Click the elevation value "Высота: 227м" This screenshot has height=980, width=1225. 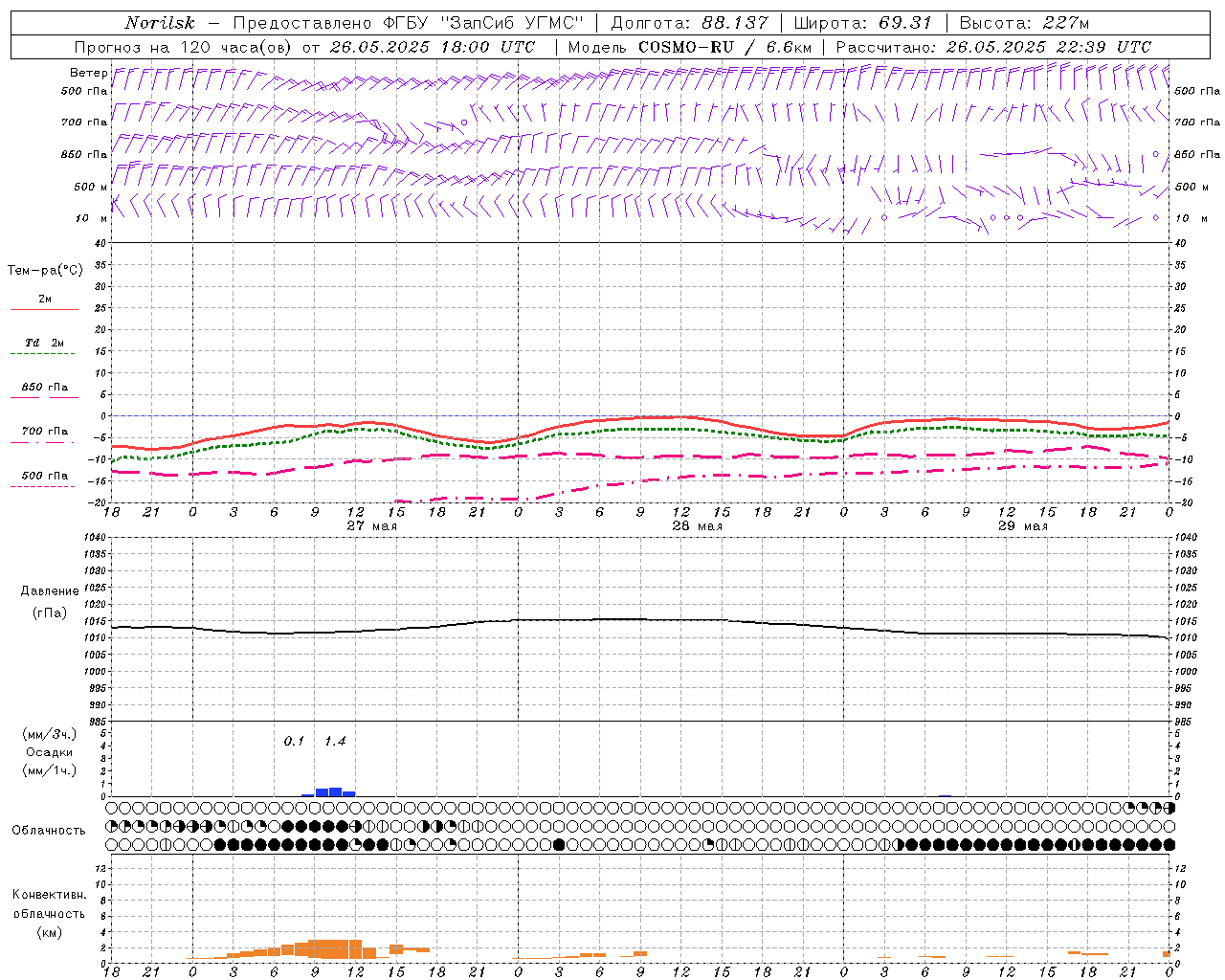point(1024,23)
